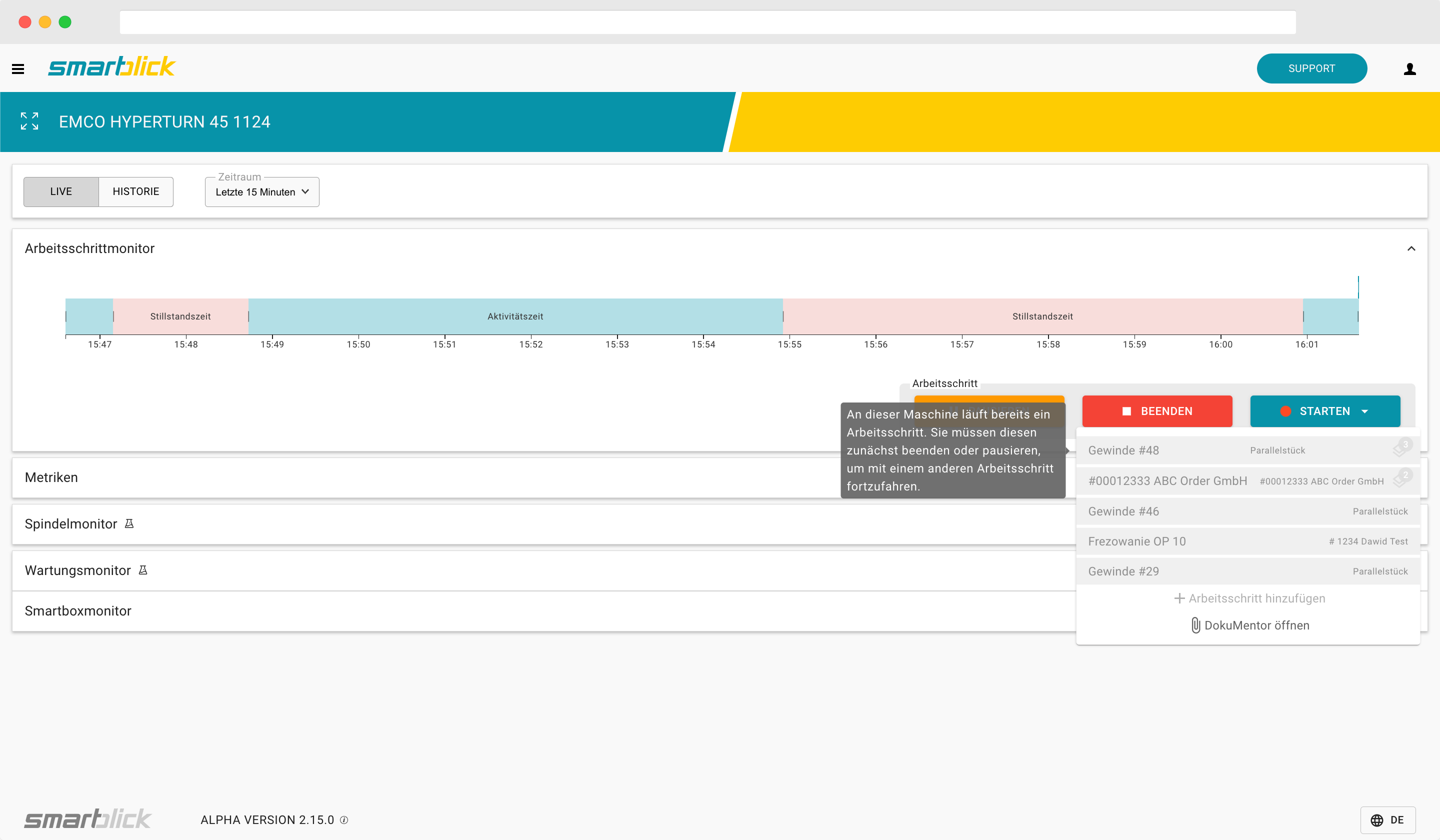This screenshot has width=1440, height=840.
Task: Choose Frezowanie OP 10 from the list
Action: coord(1137,541)
